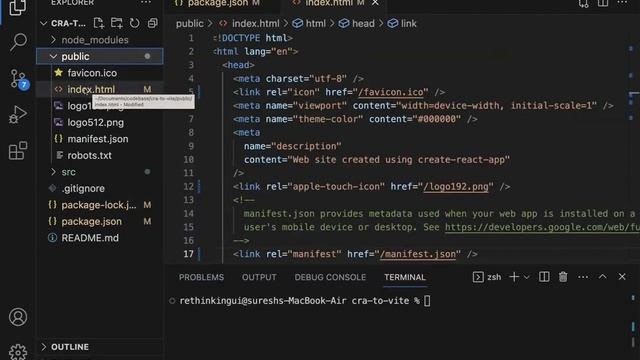Follow the /favicon.ico href link
Image resolution: width=640 pixels, height=360 pixels.
pyautogui.click(x=391, y=92)
